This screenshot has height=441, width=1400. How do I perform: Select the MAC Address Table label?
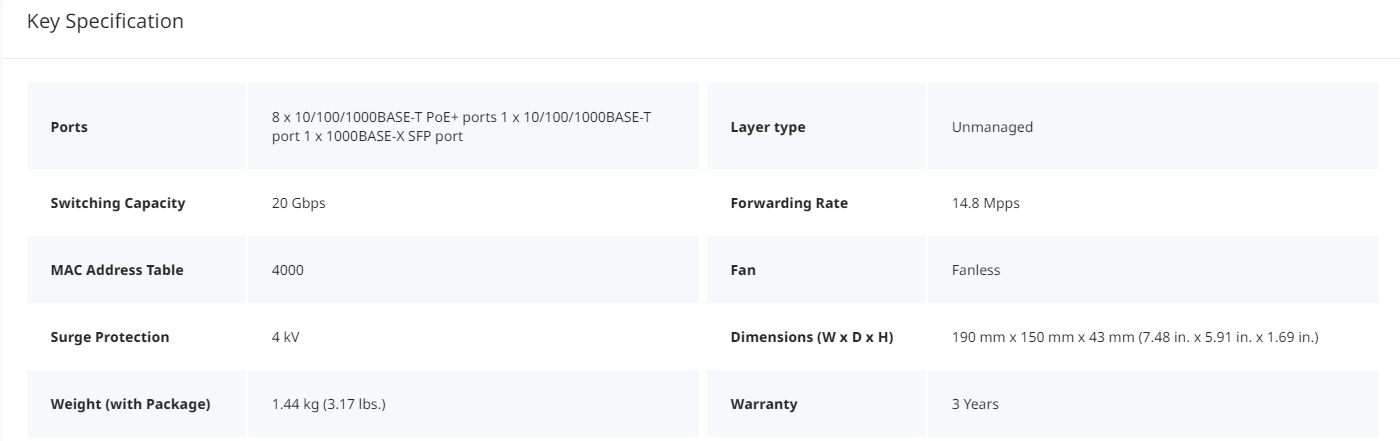pos(117,270)
